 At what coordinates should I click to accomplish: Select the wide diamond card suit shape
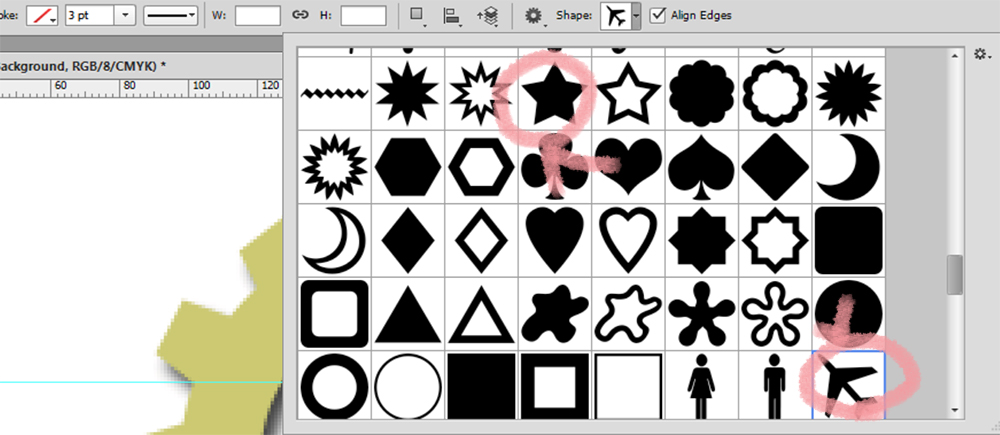(775, 167)
